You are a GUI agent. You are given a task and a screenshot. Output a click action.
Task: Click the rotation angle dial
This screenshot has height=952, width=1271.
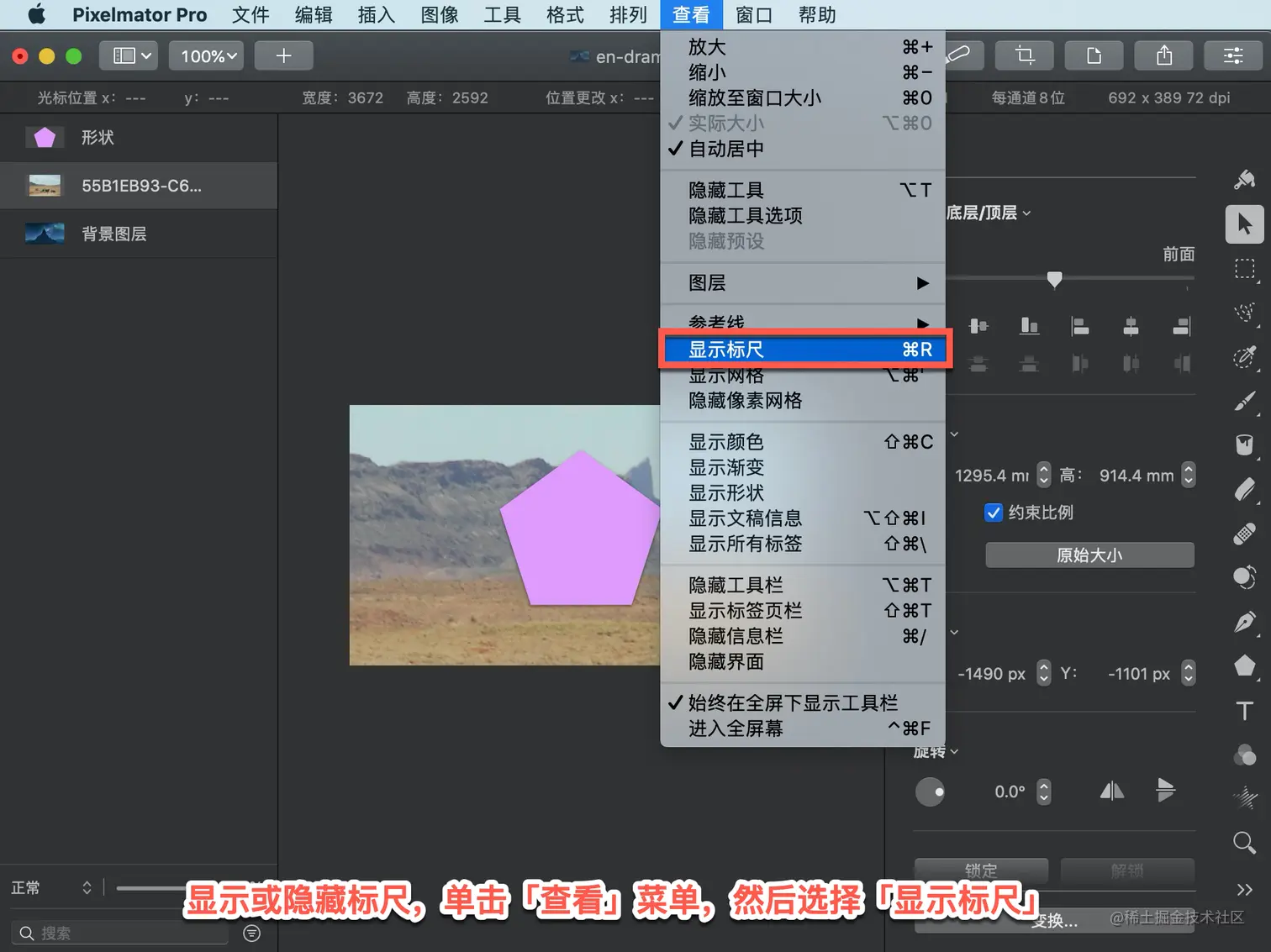[930, 792]
